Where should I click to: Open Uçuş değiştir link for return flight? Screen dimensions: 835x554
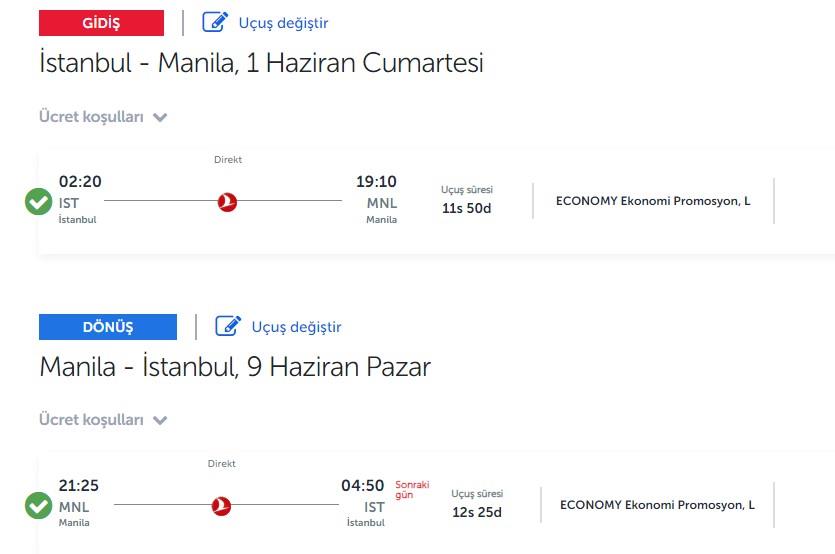[296, 327]
